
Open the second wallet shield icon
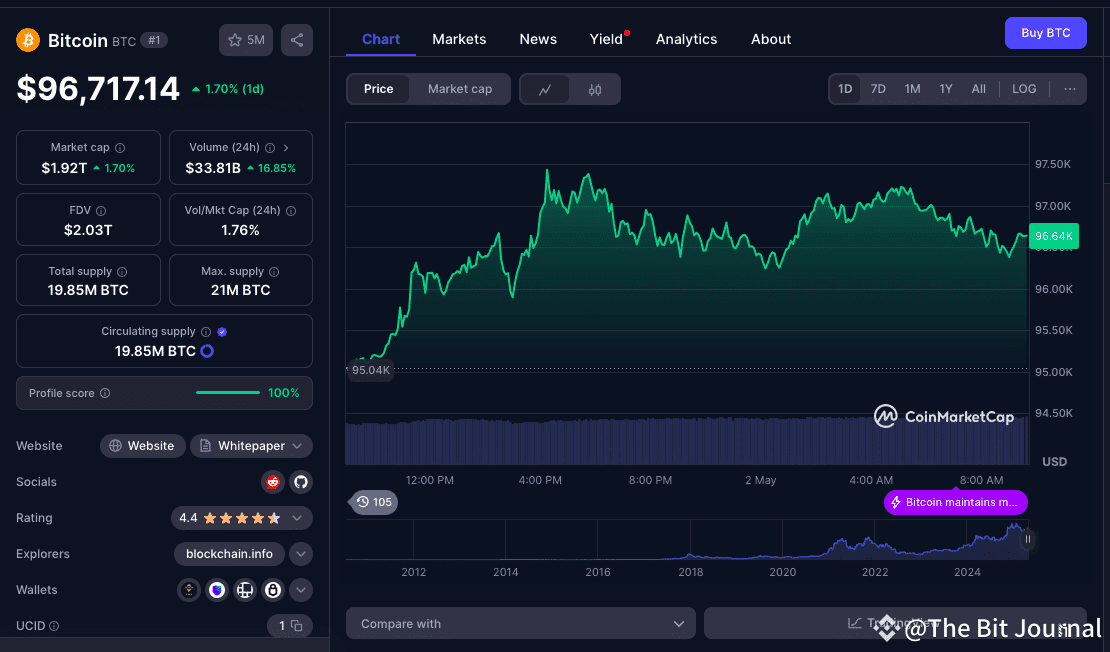(217, 590)
